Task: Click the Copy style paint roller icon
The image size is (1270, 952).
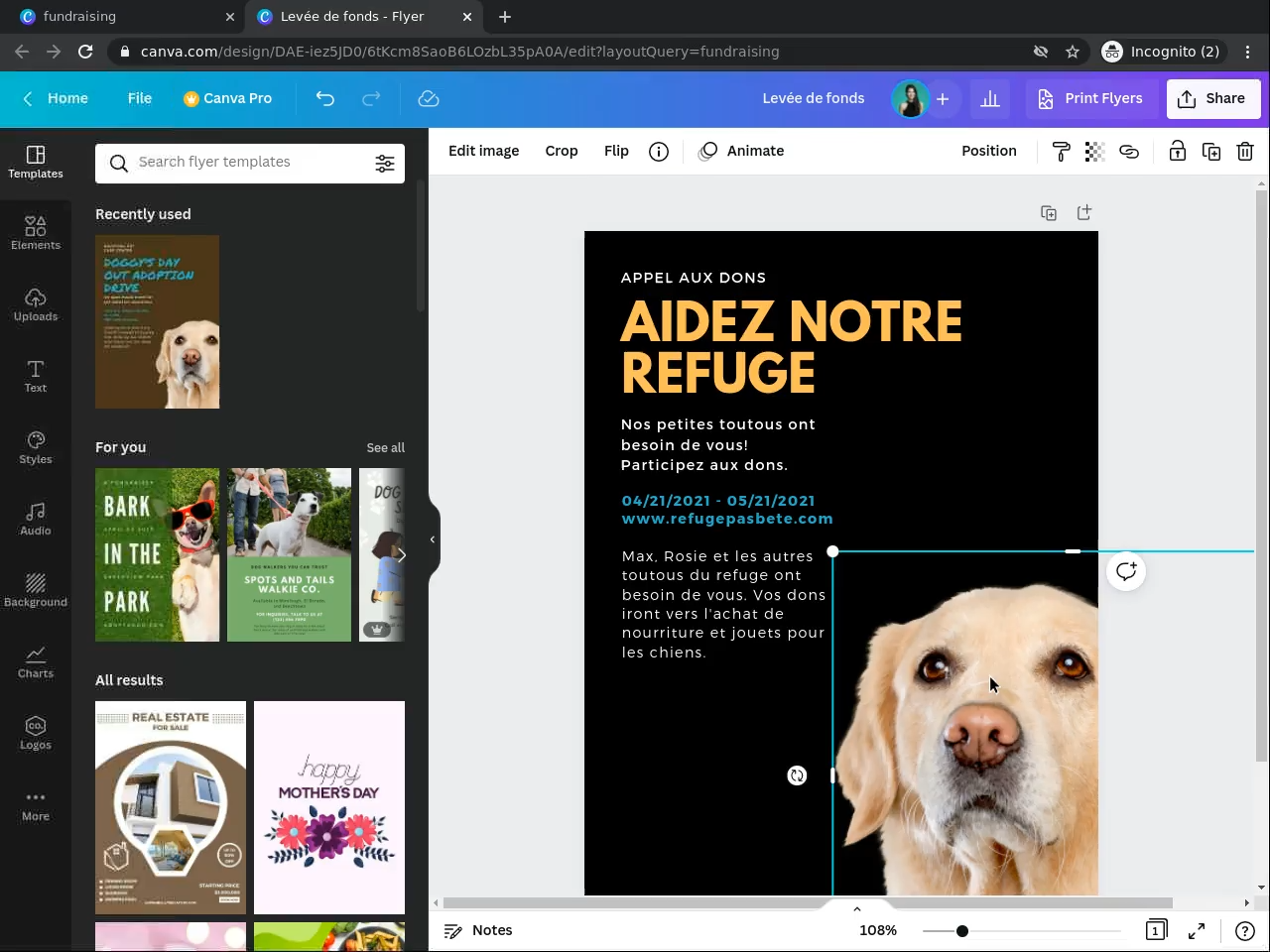Action: pyautogui.click(x=1061, y=151)
